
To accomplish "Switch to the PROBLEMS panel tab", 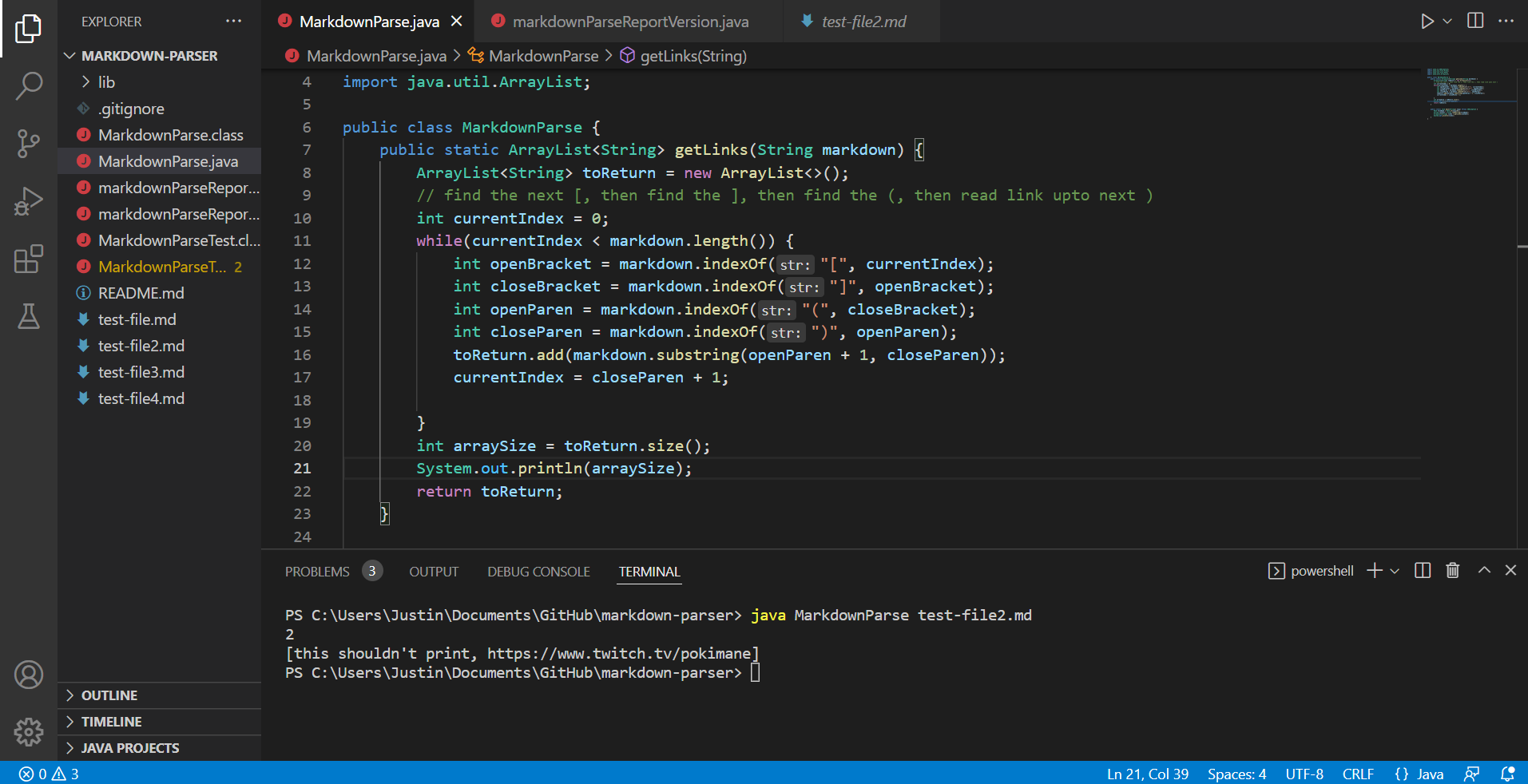I will tap(317, 572).
